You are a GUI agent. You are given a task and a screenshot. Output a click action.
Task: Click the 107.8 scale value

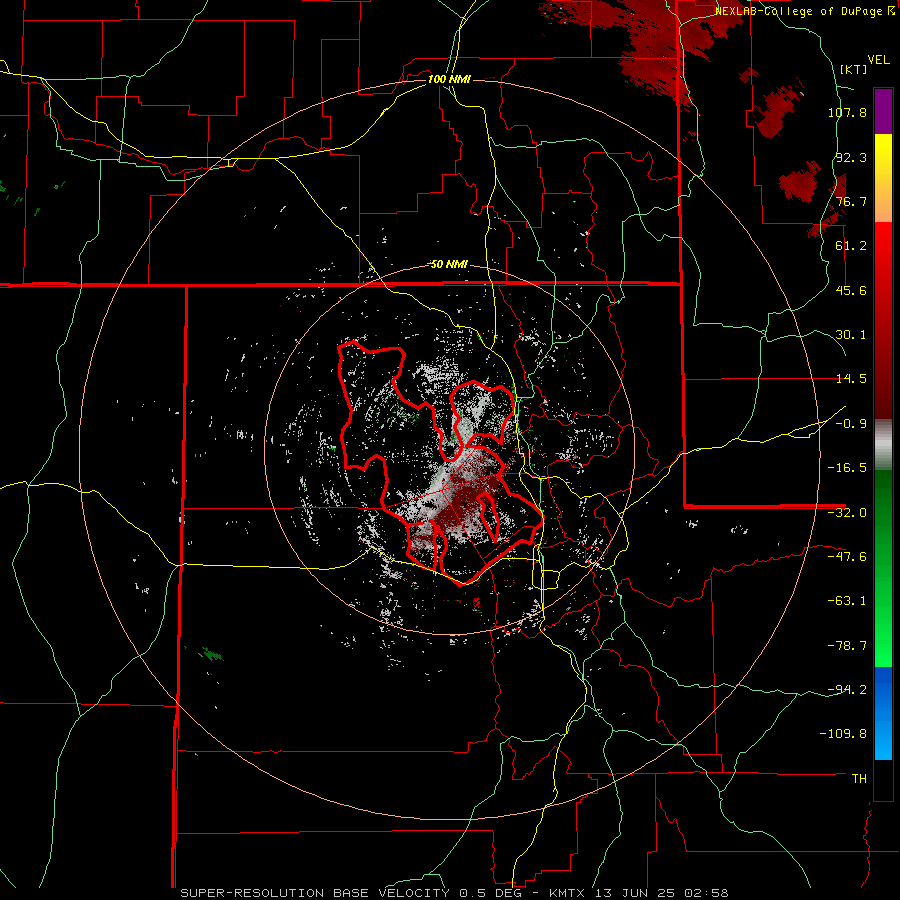tap(847, 112)
